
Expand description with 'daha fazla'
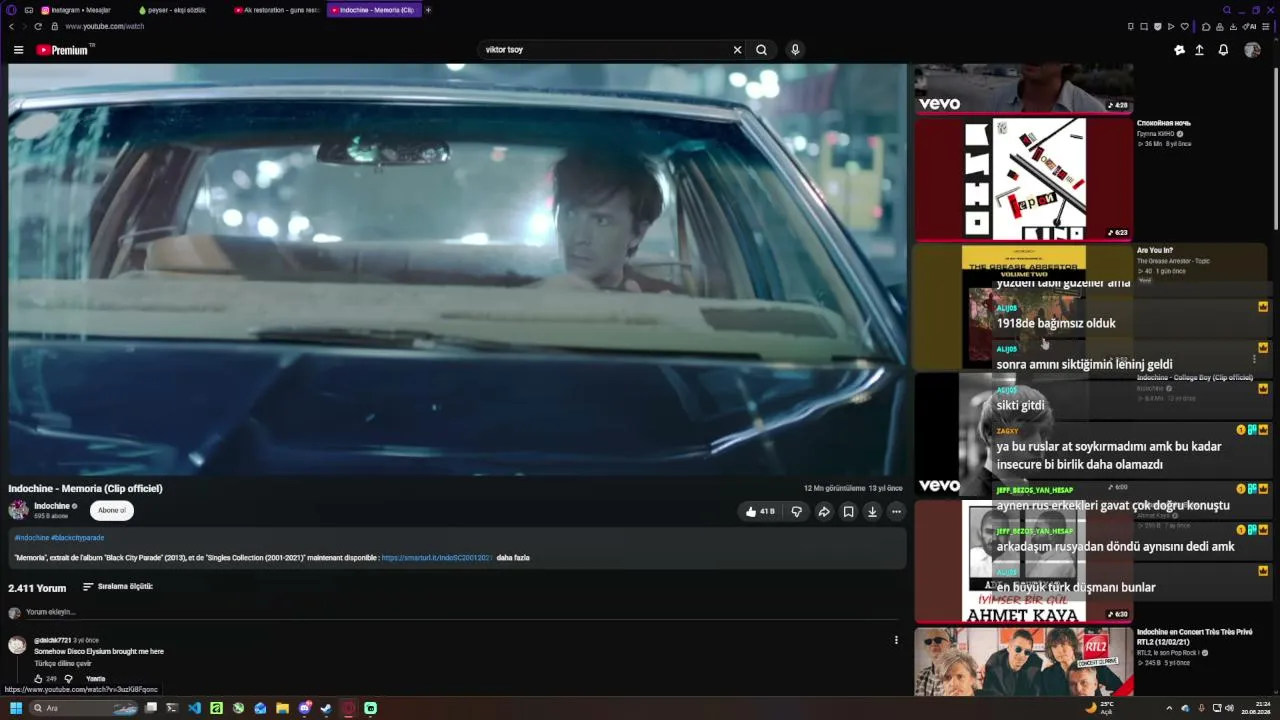(513, 558)
